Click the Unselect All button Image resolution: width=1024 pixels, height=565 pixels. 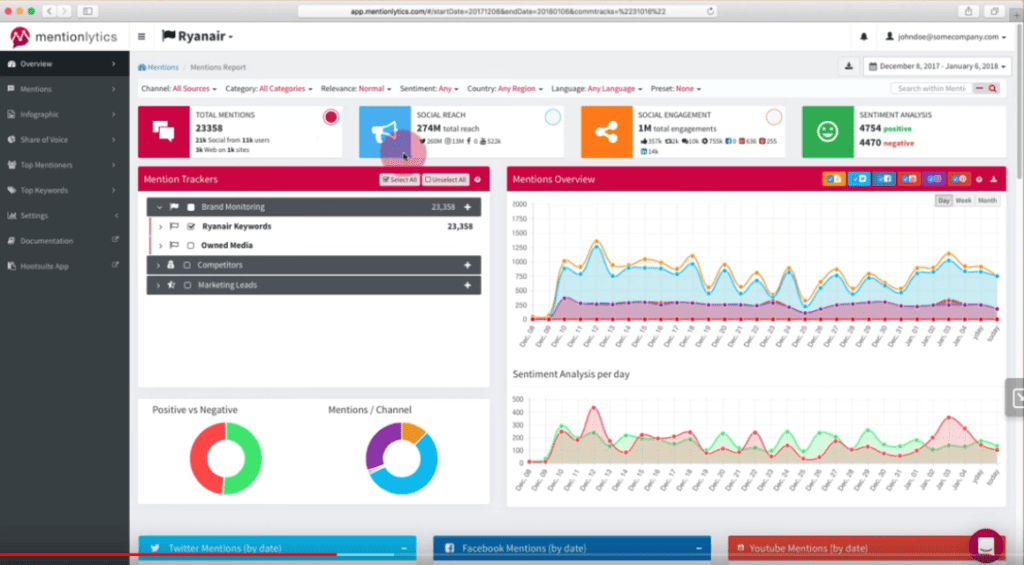(445, 180)
